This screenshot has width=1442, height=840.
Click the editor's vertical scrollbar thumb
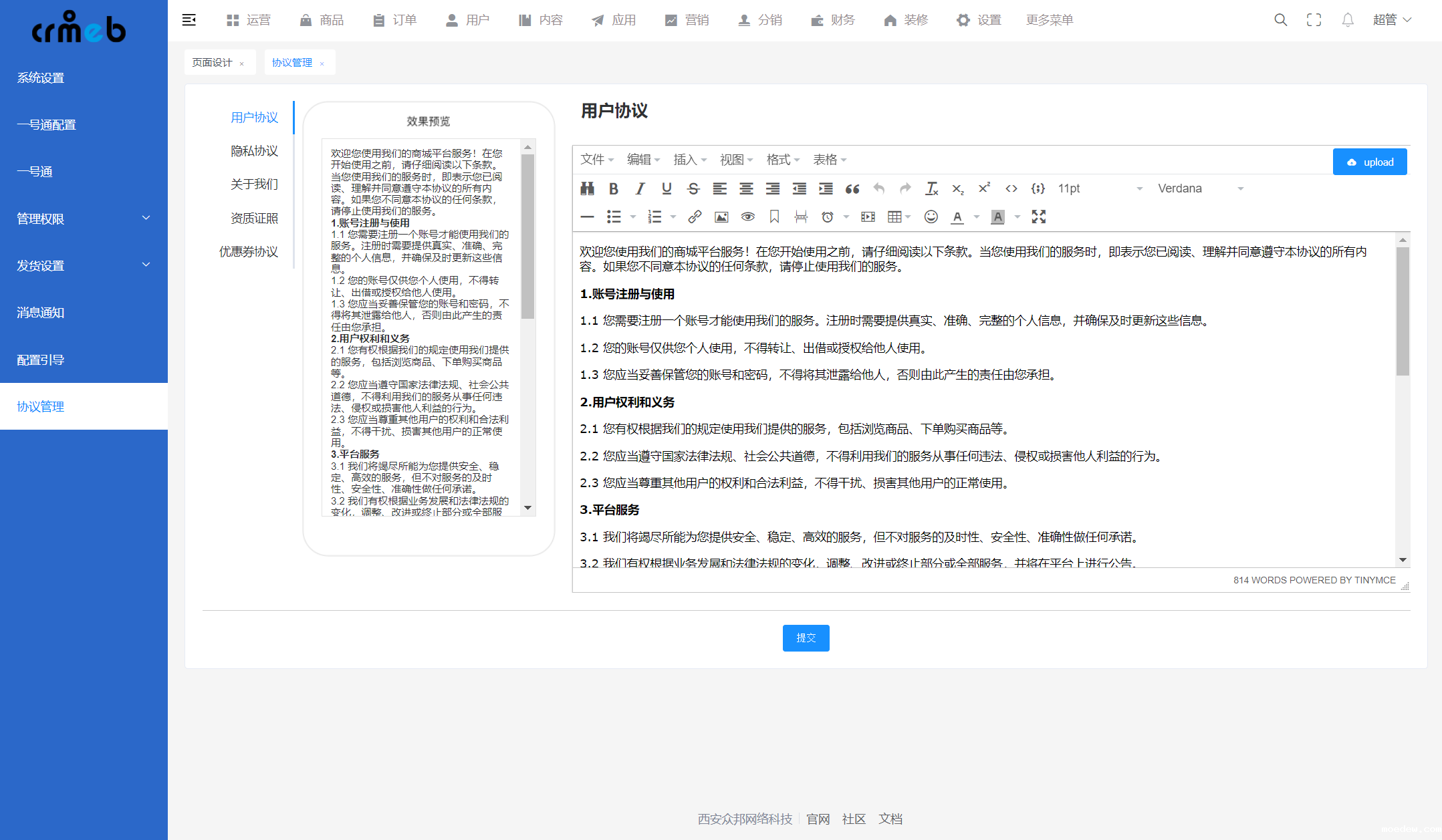click(1403, 311)
